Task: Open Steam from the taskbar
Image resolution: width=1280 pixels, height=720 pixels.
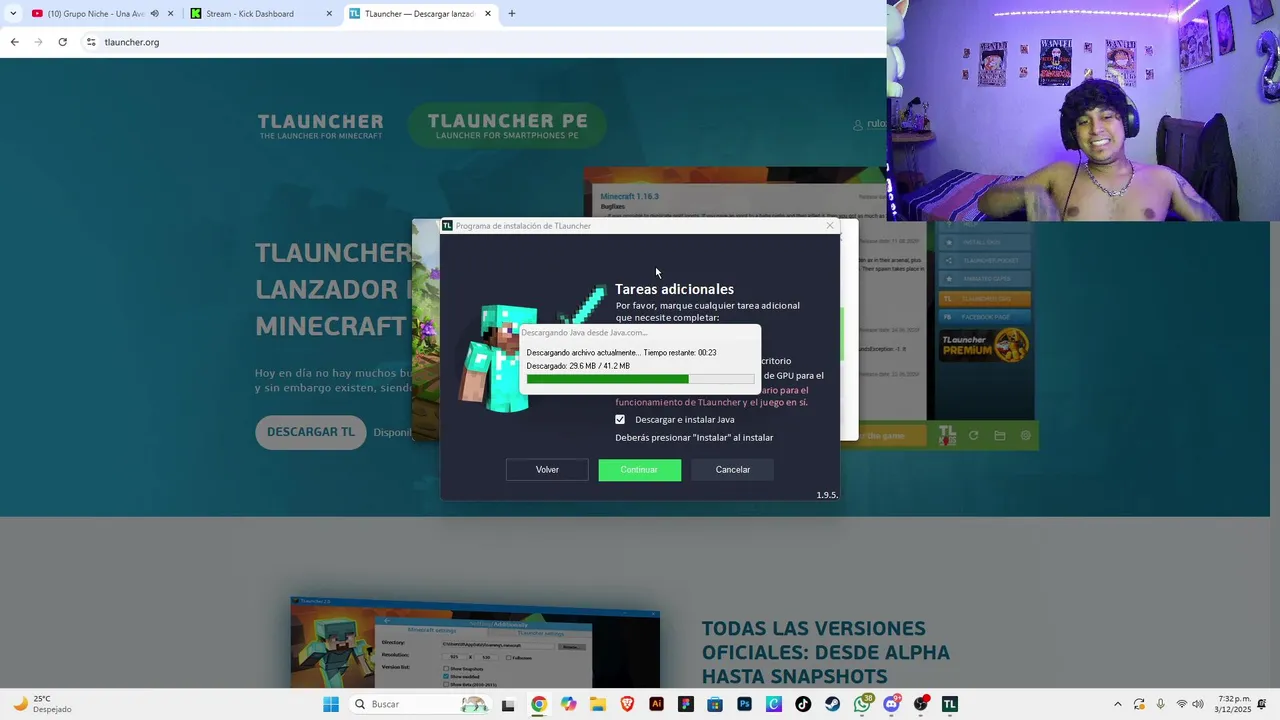Action: (x=832, y=704)
